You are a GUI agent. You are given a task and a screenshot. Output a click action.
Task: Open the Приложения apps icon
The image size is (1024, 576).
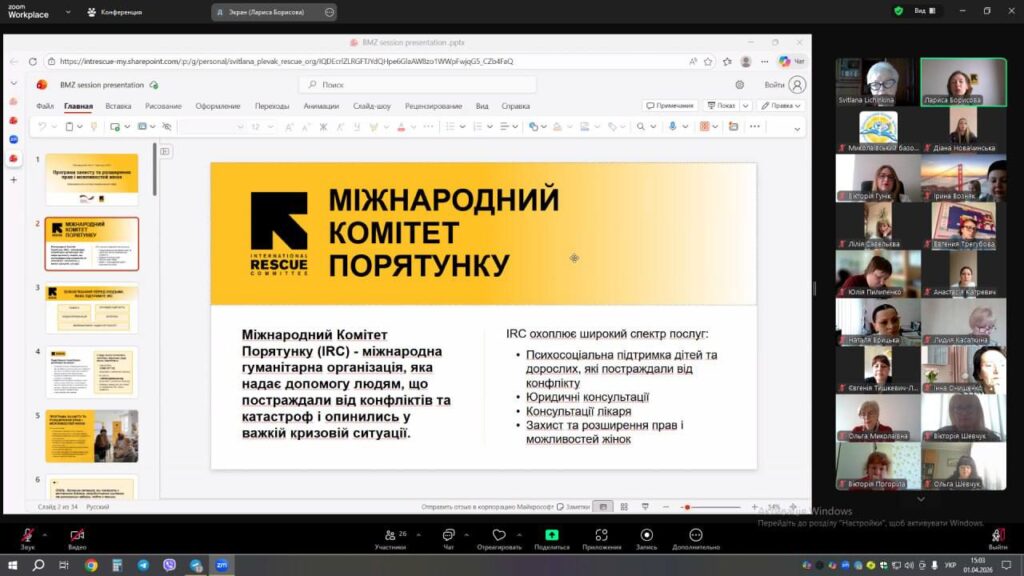[601, 536]
